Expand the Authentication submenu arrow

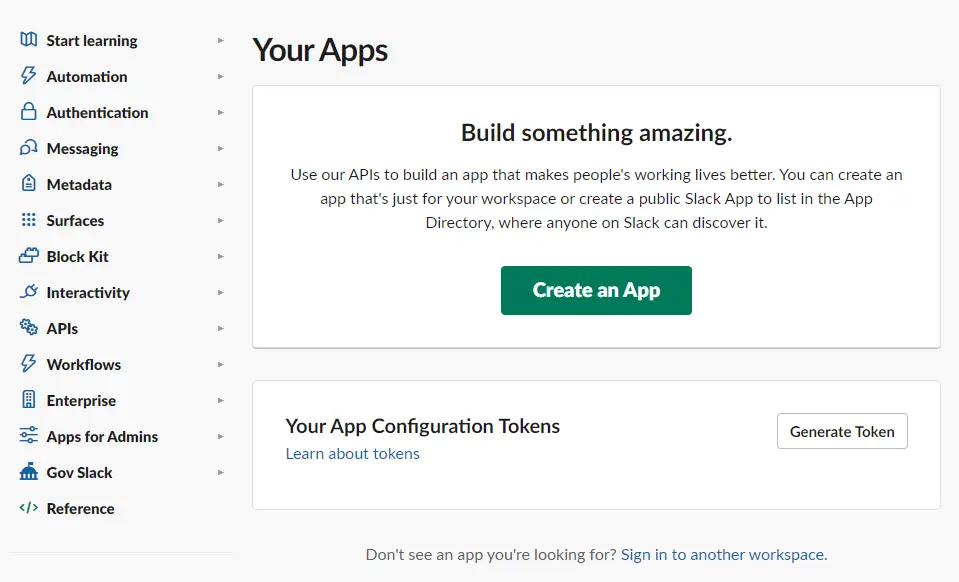click(x=221, y=112)
